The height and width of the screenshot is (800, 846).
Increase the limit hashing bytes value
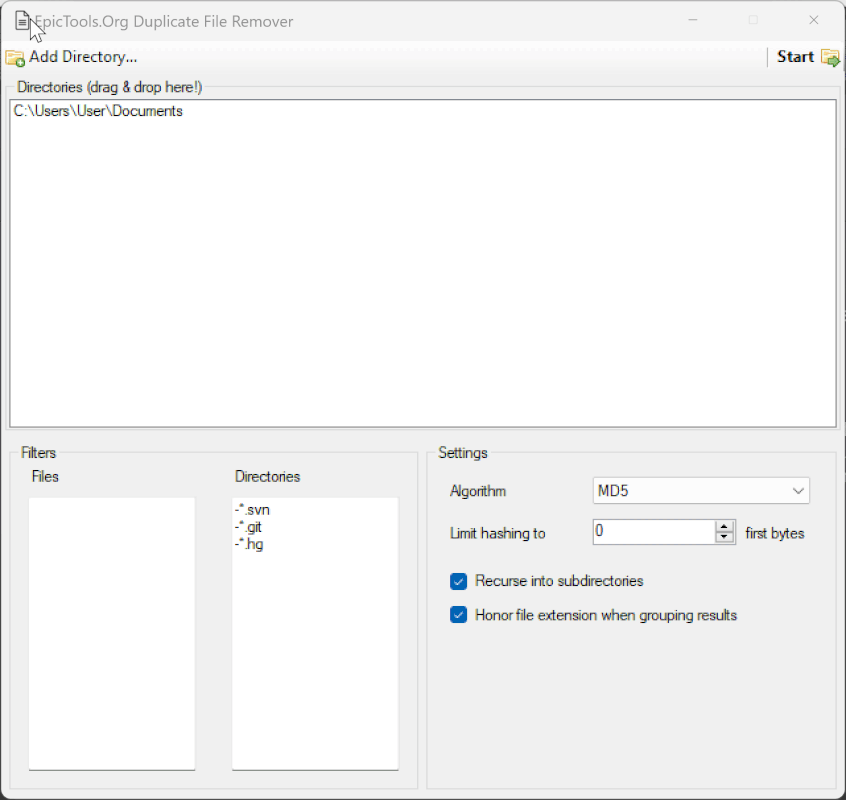tap(724, 527)
